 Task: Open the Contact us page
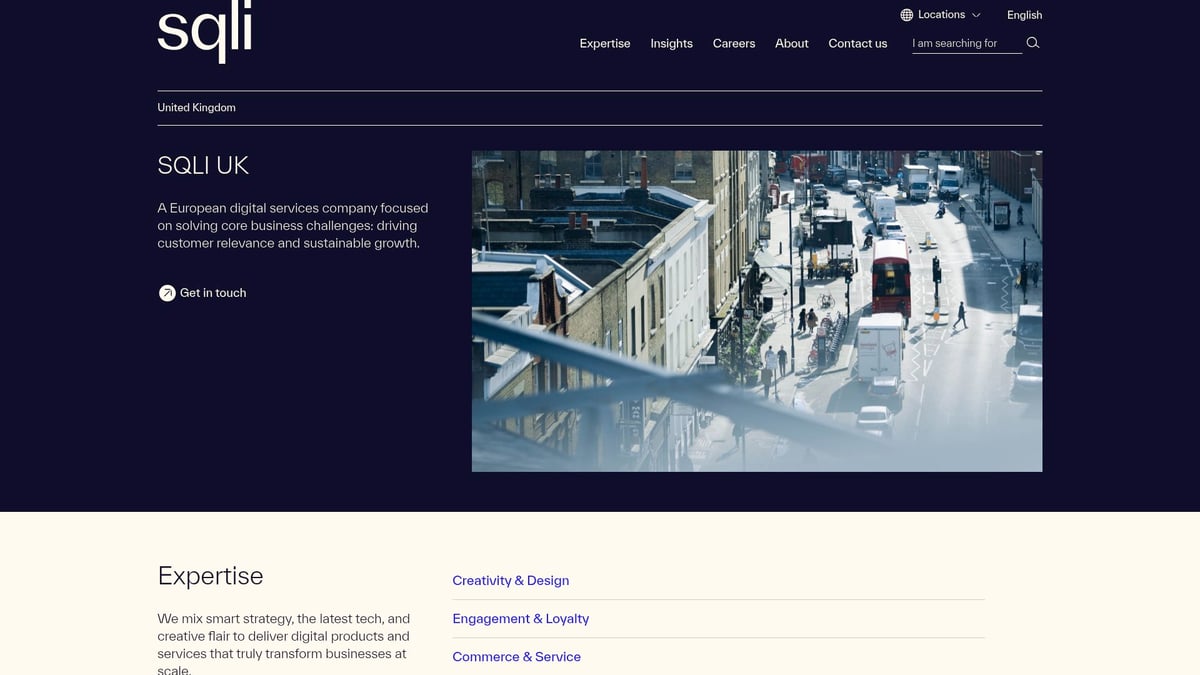[857, 43]
